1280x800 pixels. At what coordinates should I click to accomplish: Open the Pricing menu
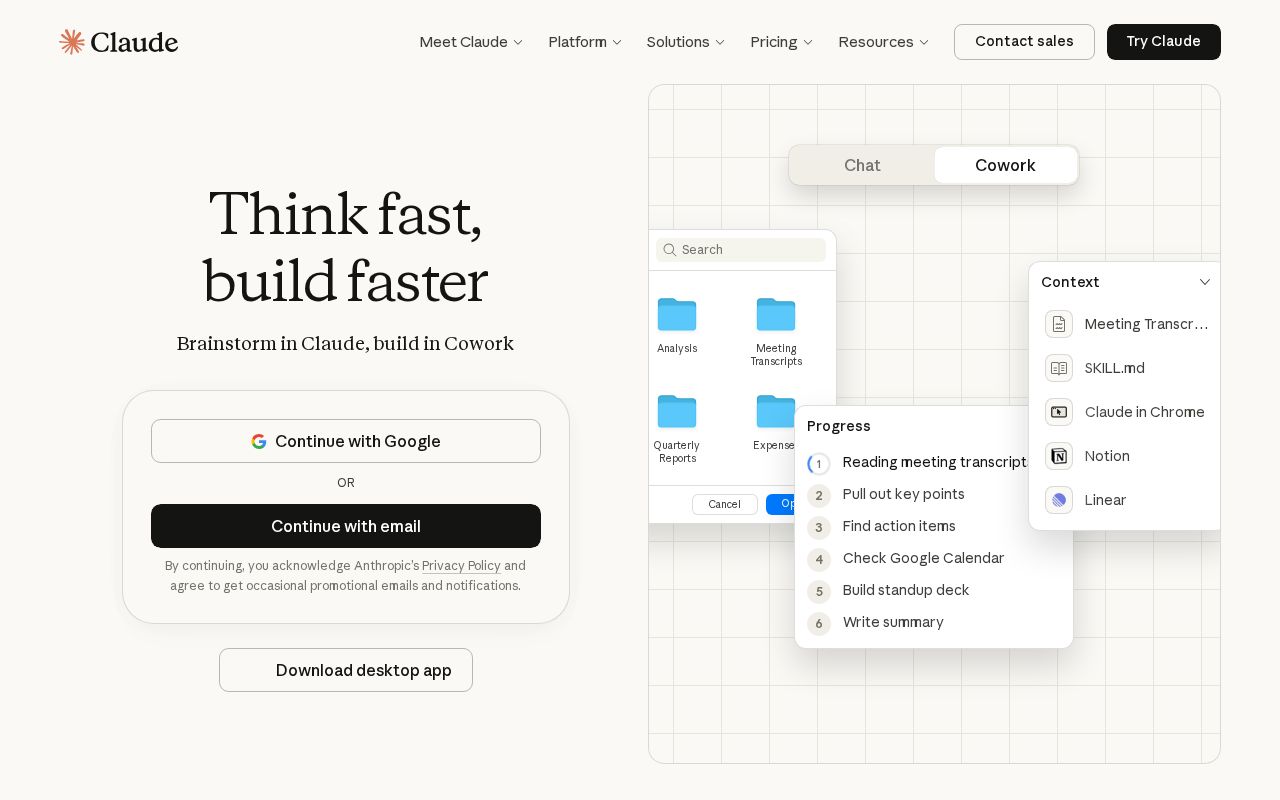780,42
